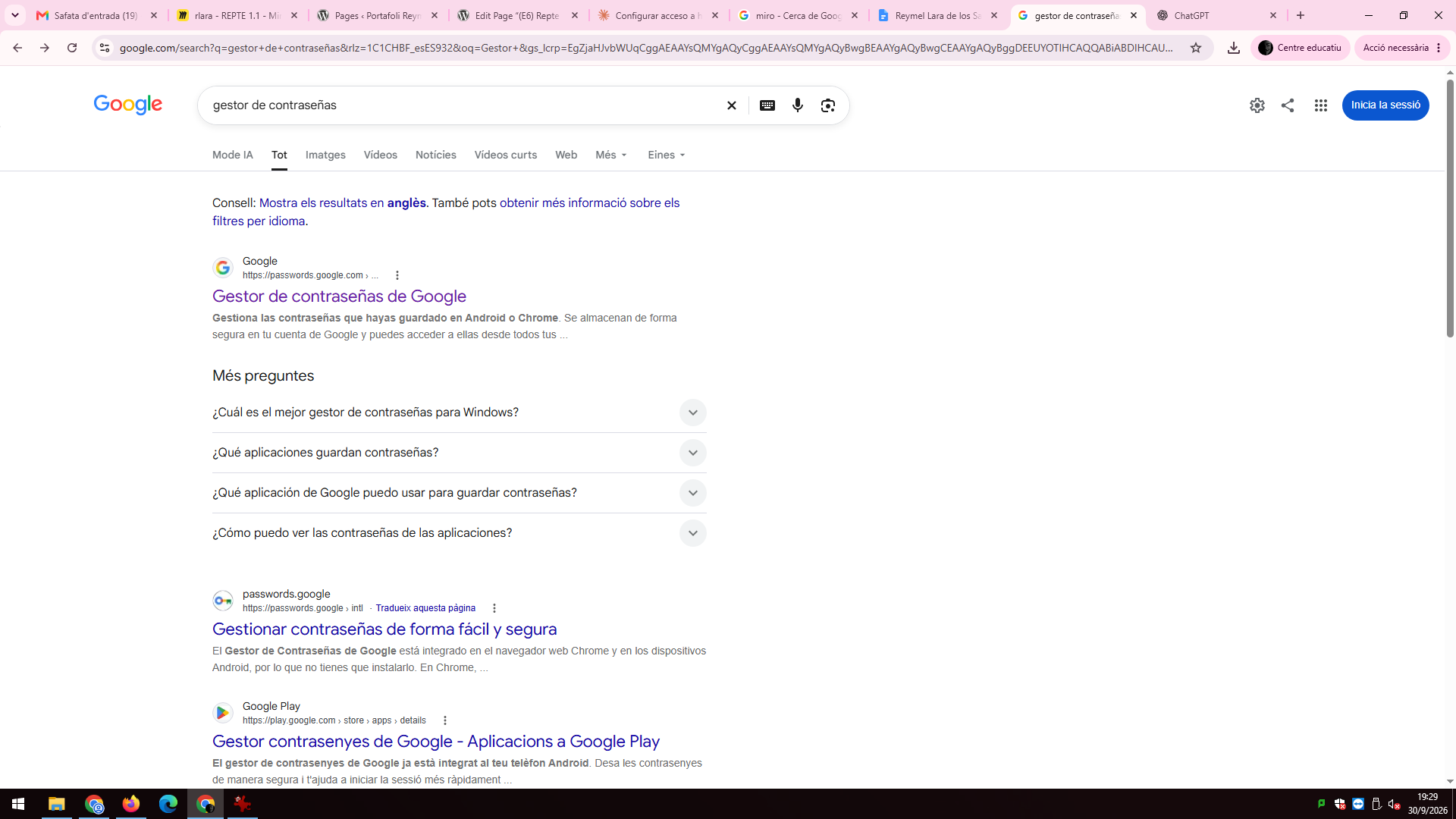
Task: Open search by image camera icon
Action: point(827,105)
